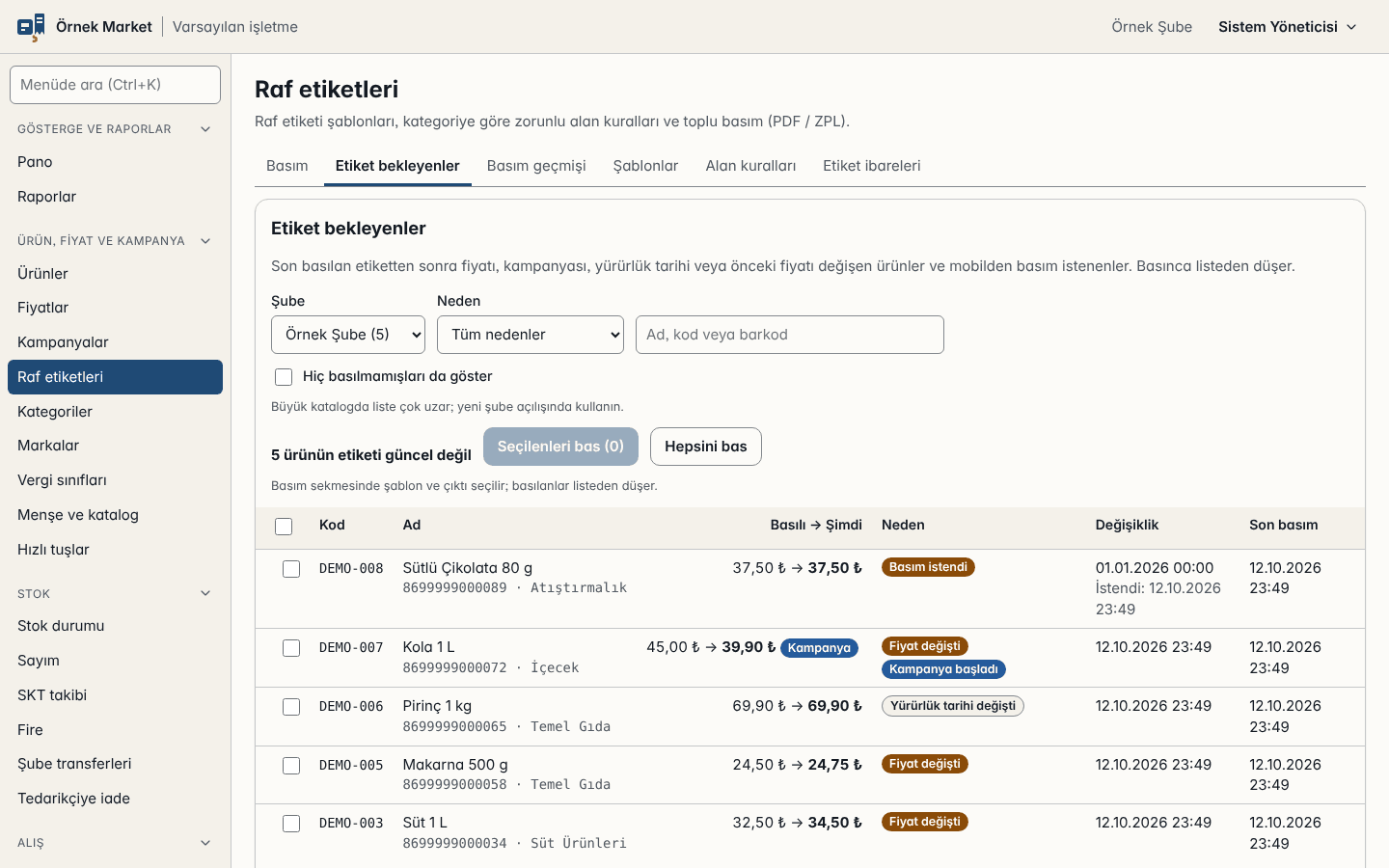Tick the select-all checkbox in table header

point(284,527)
